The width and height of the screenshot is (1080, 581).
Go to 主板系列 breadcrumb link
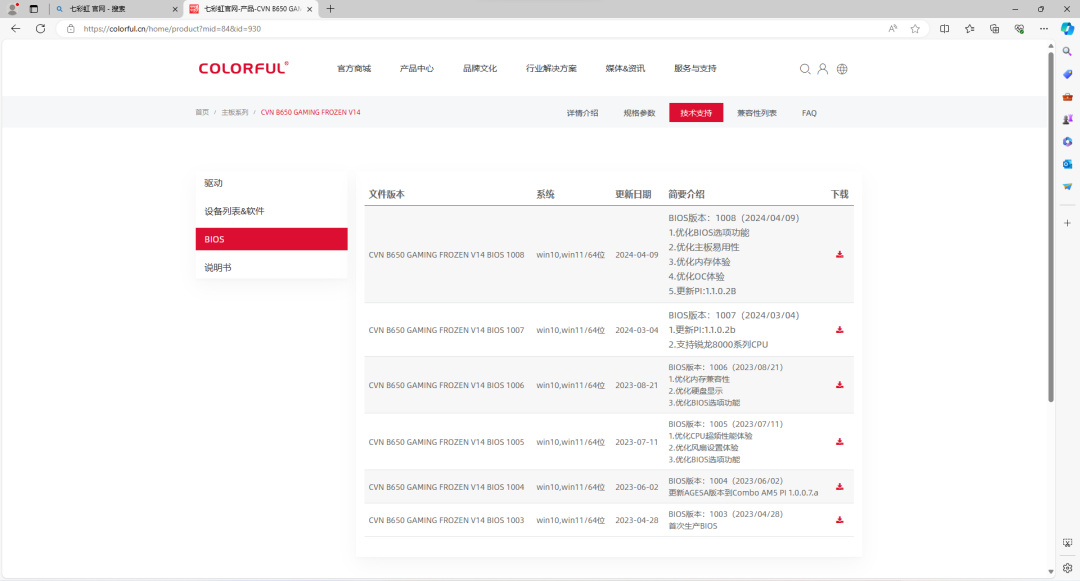[x=235, y=112]
